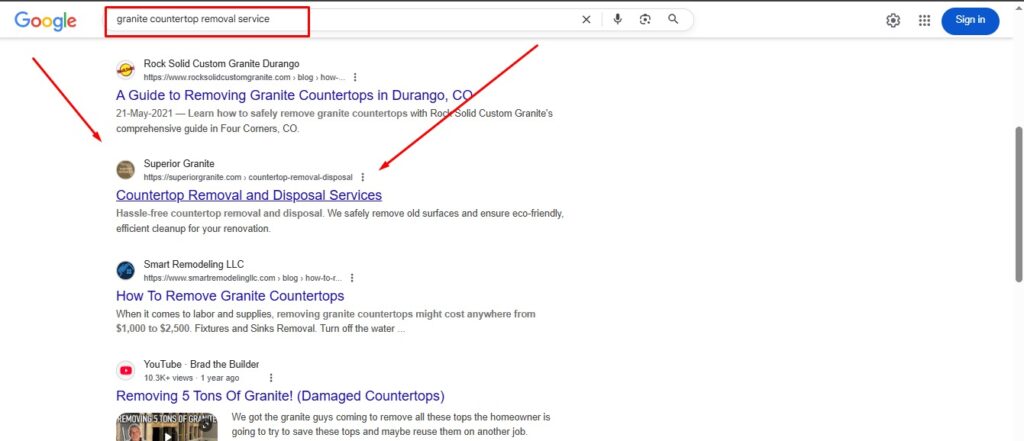Viewport: 1024px width, 441px height.
Task: Open more options for Superior Granite result
Action: pyautogui.click(x=362, y=177)
